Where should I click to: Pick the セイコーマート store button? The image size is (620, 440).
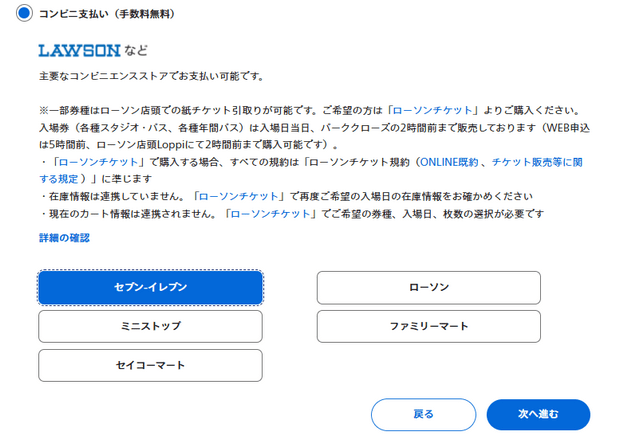(150, 365)
